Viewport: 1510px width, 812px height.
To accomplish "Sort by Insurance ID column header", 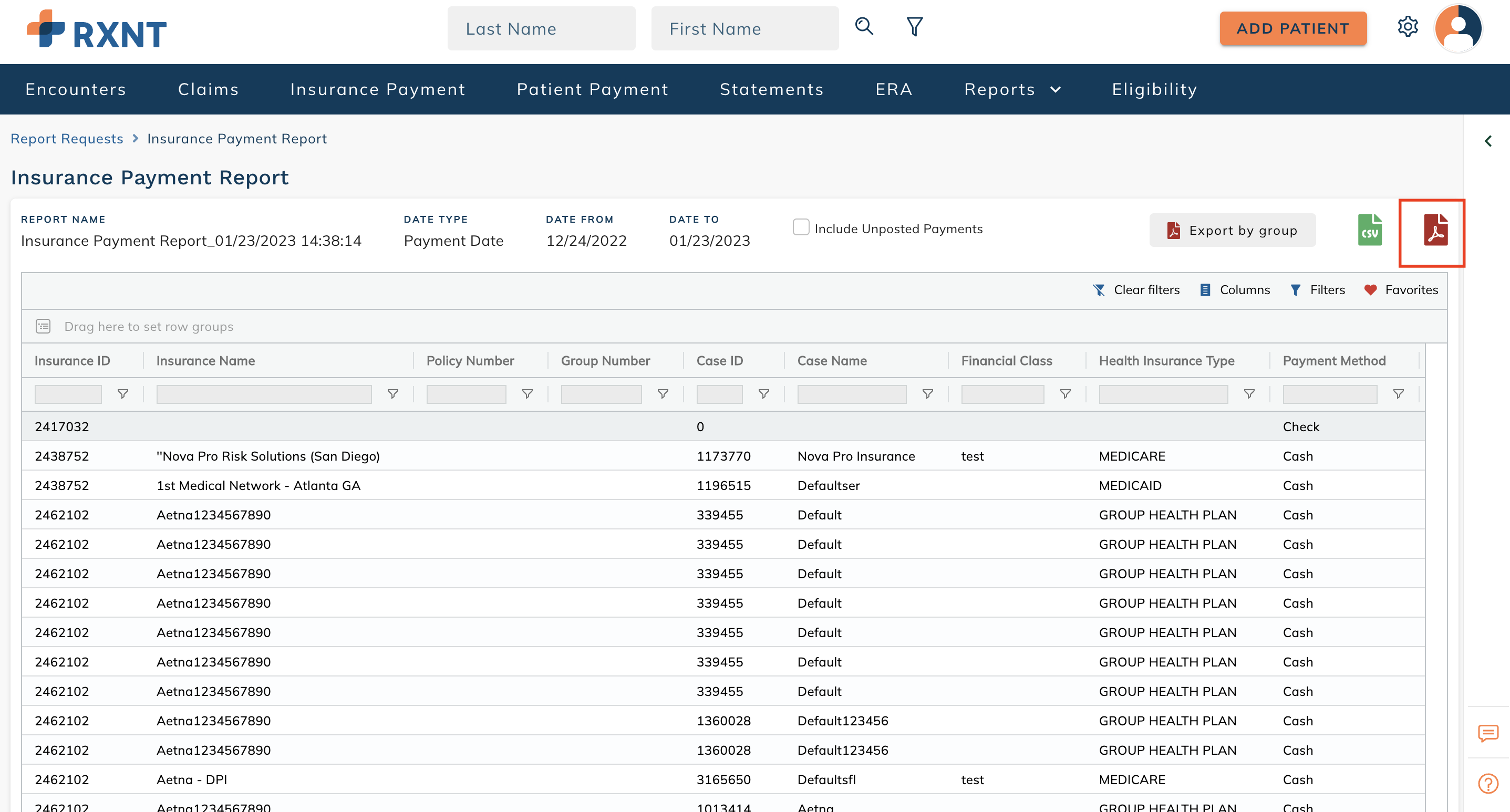I will [x=72, y=361].
